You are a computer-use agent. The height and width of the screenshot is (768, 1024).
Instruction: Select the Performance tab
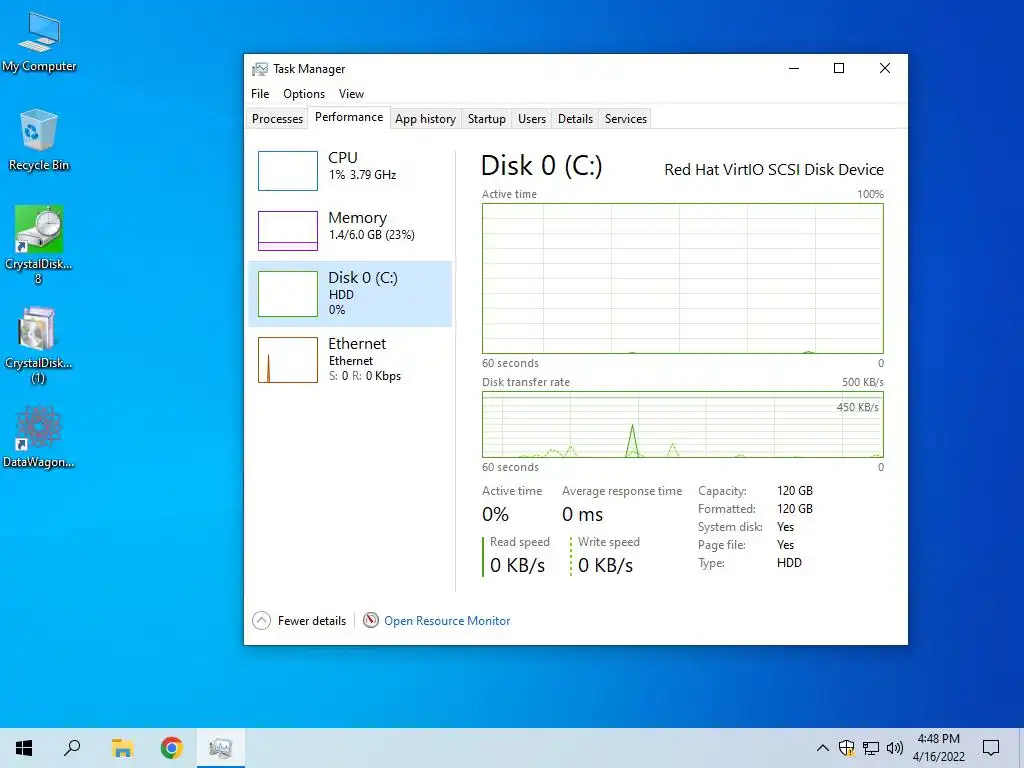349,117
